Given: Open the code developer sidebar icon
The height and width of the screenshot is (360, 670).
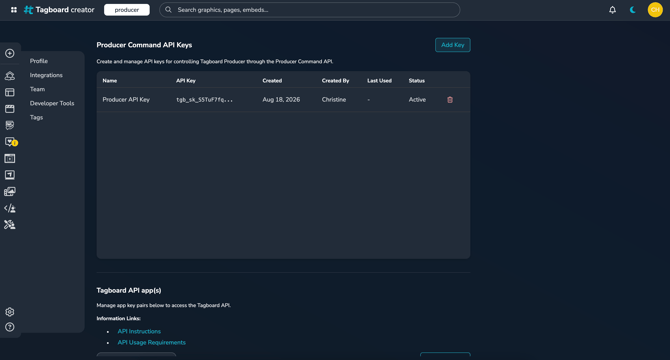Looking at the screenshot, I should point(9,208).
